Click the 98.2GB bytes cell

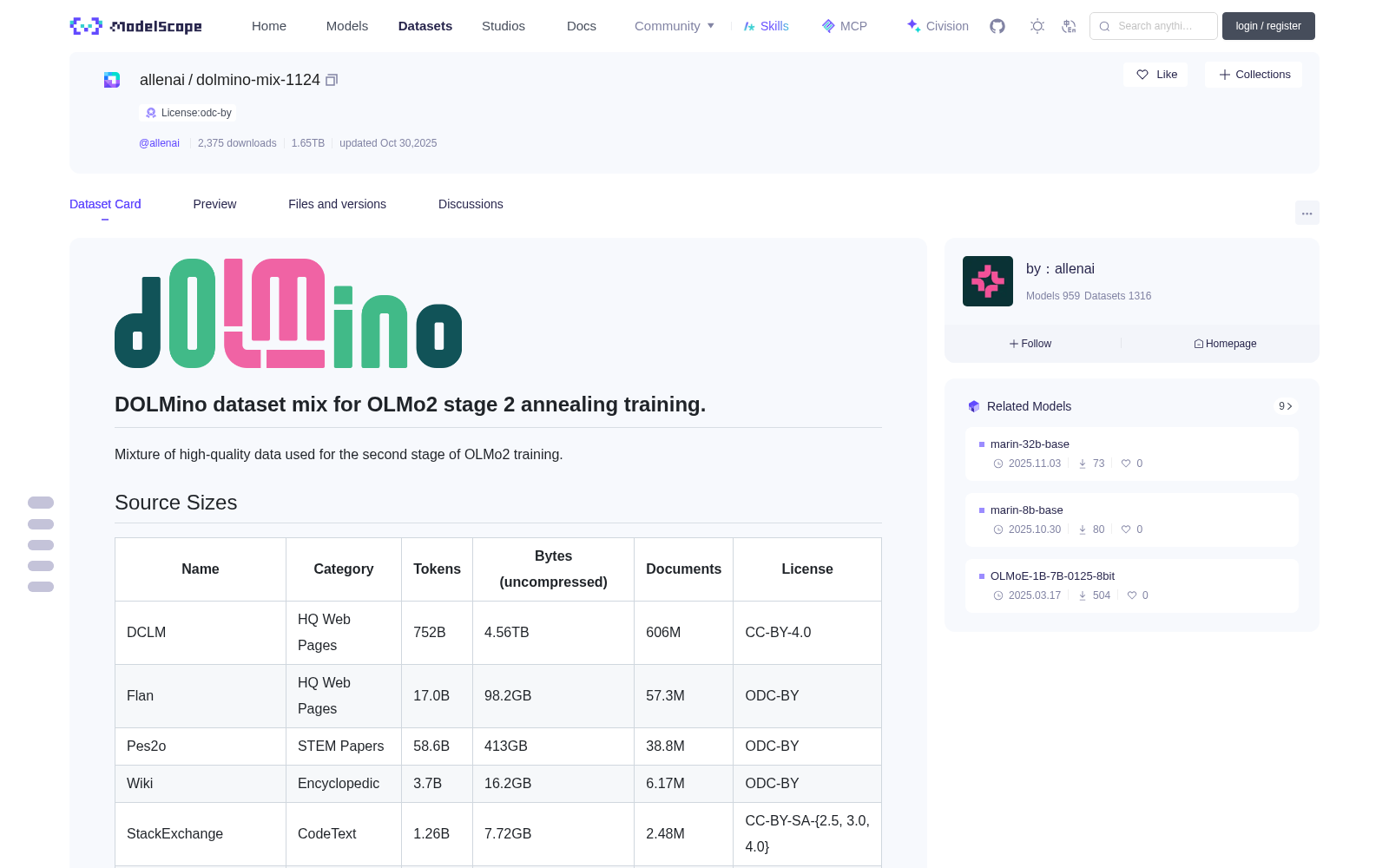(553, 696)
